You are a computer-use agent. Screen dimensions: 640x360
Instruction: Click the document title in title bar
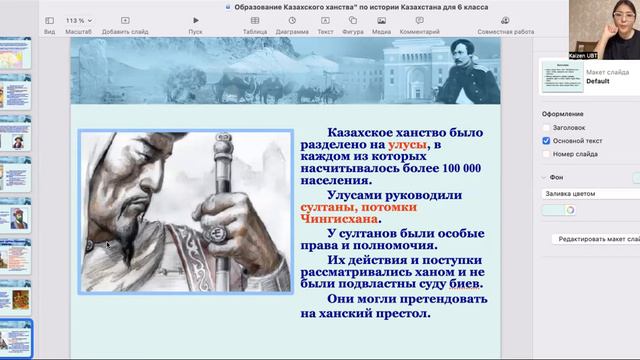click(361, 7)
